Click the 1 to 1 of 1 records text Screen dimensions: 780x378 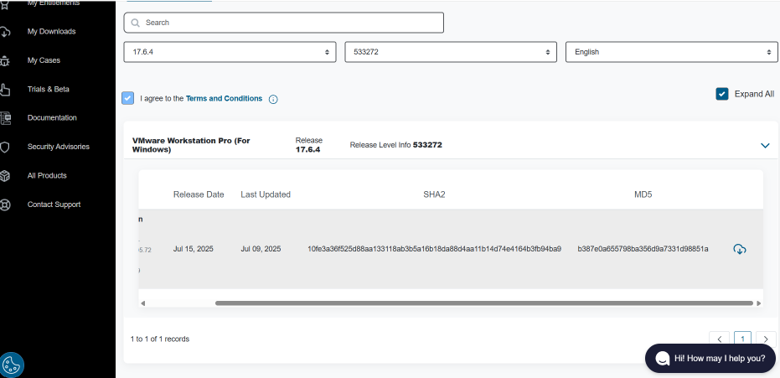point(160,339)
